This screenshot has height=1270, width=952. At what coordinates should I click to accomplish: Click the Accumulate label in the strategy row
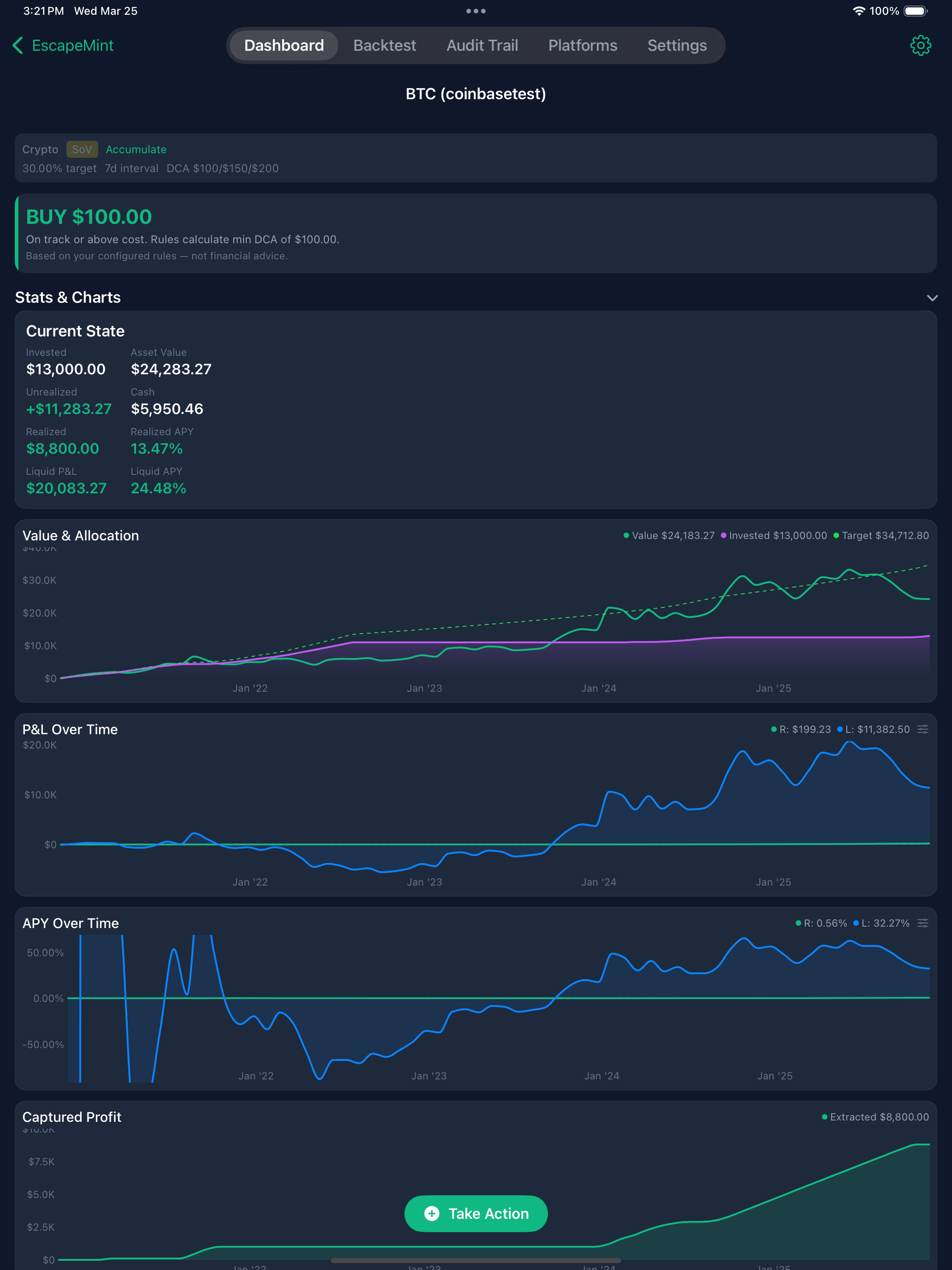click(136, 149)
